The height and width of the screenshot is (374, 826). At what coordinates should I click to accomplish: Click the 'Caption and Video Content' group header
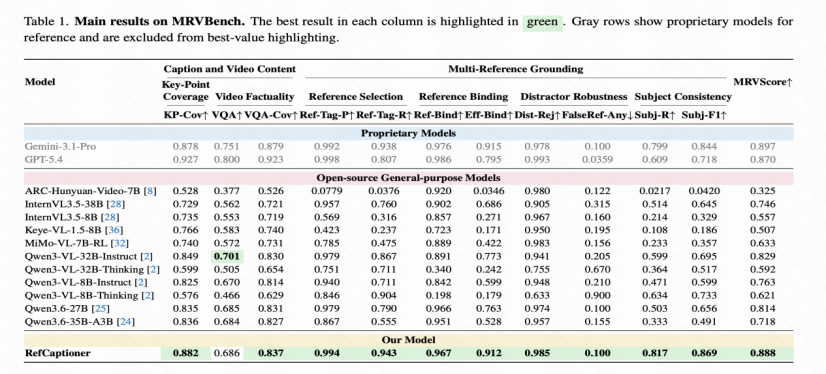230,69
